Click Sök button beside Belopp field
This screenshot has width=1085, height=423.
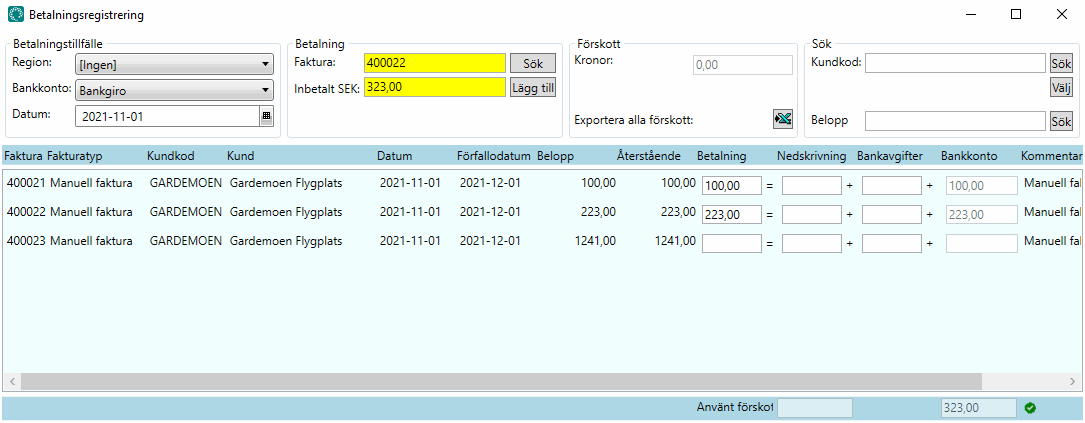[1060, 121]
